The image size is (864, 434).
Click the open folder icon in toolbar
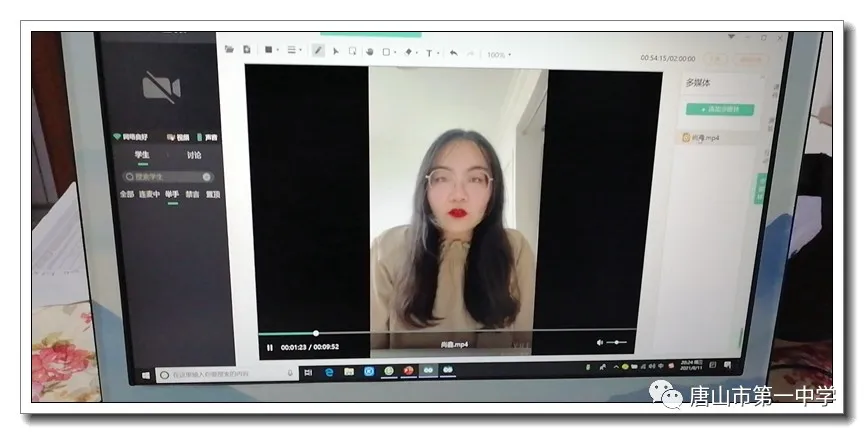pyautogui.click(x=229, y=48)
